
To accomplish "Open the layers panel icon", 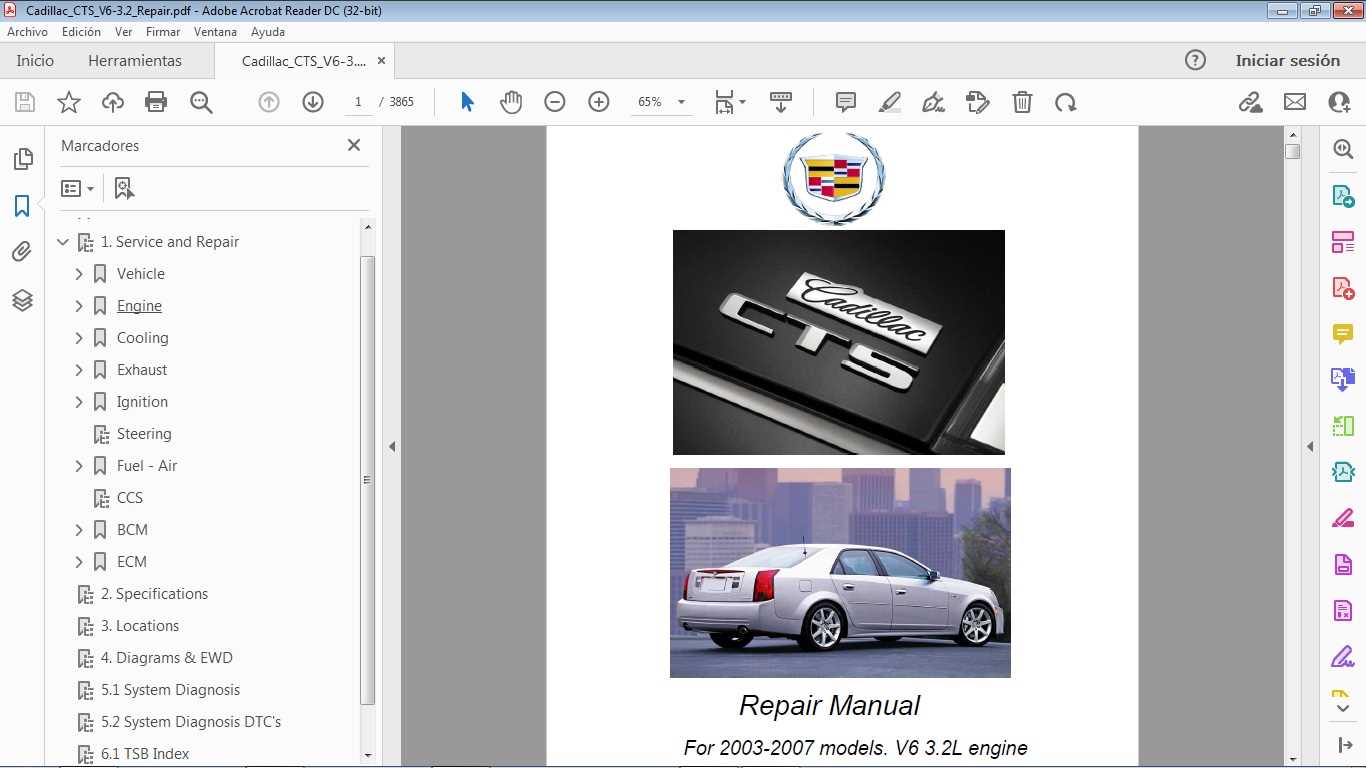I will (22, 299).
